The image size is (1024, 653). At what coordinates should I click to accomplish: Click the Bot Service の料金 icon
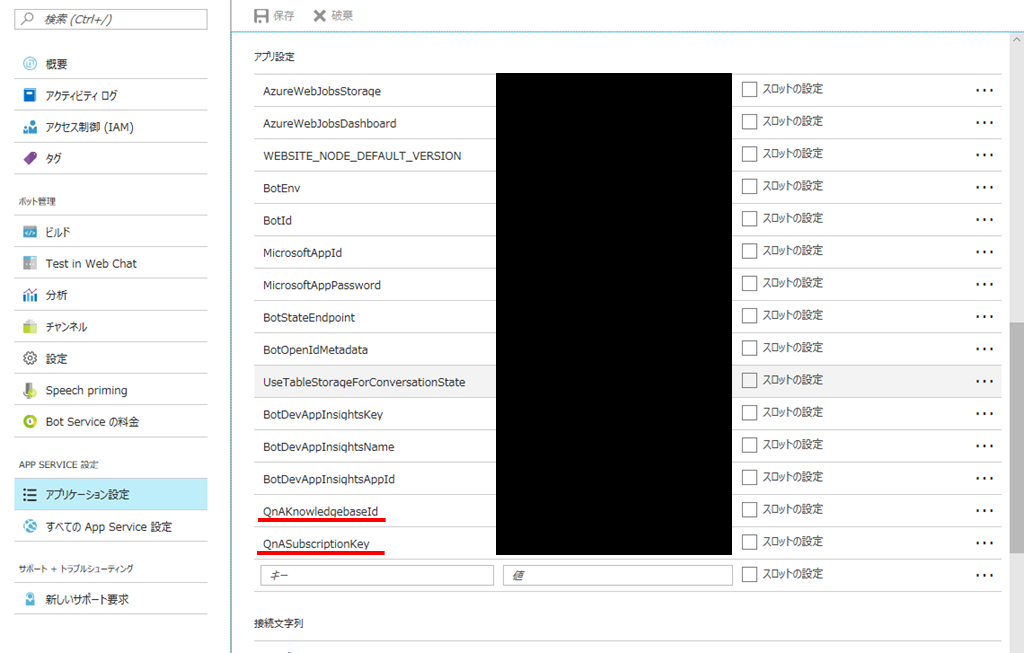click(30, 421)
